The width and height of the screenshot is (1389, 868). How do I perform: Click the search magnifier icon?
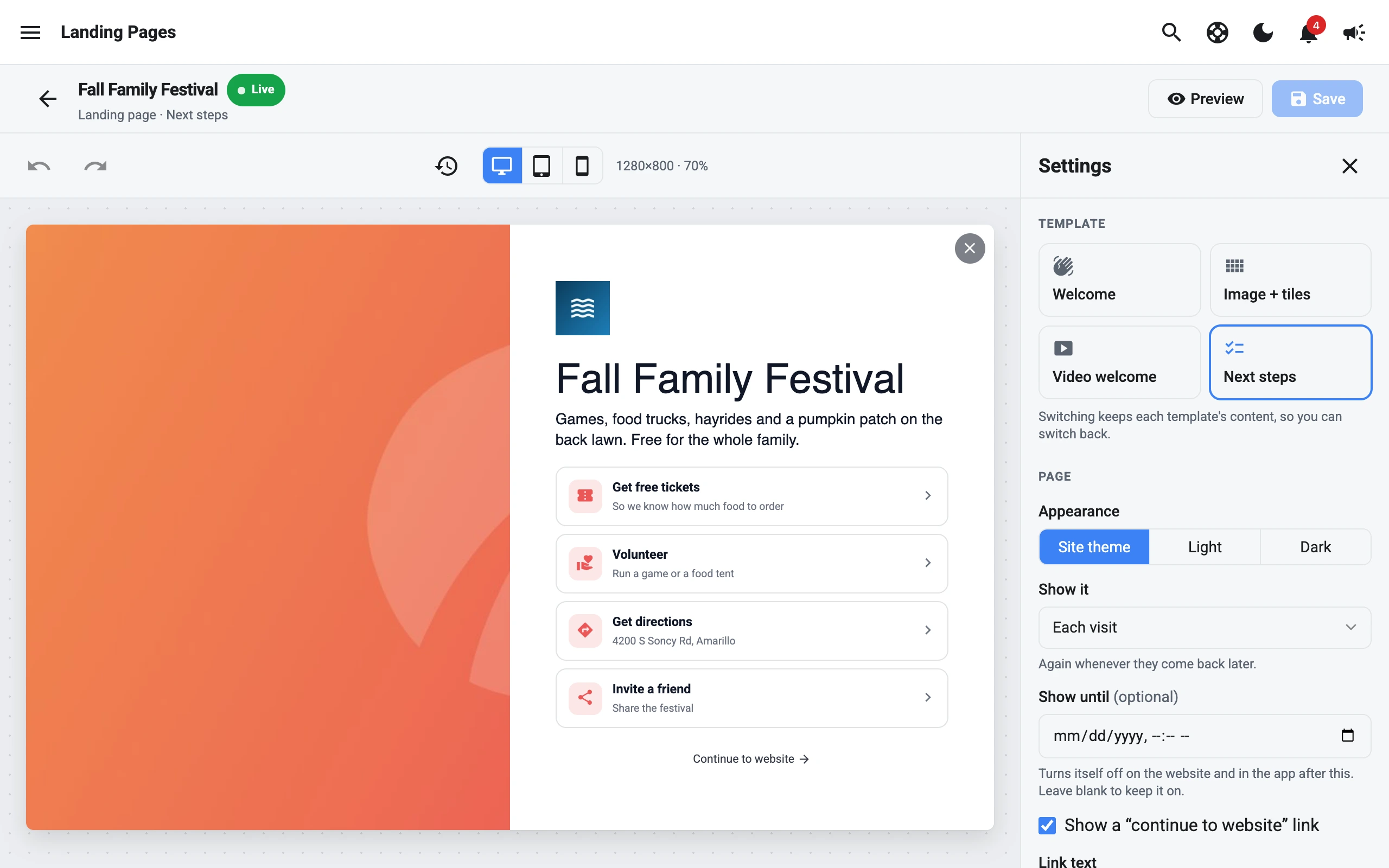[x=1171, y=32]
